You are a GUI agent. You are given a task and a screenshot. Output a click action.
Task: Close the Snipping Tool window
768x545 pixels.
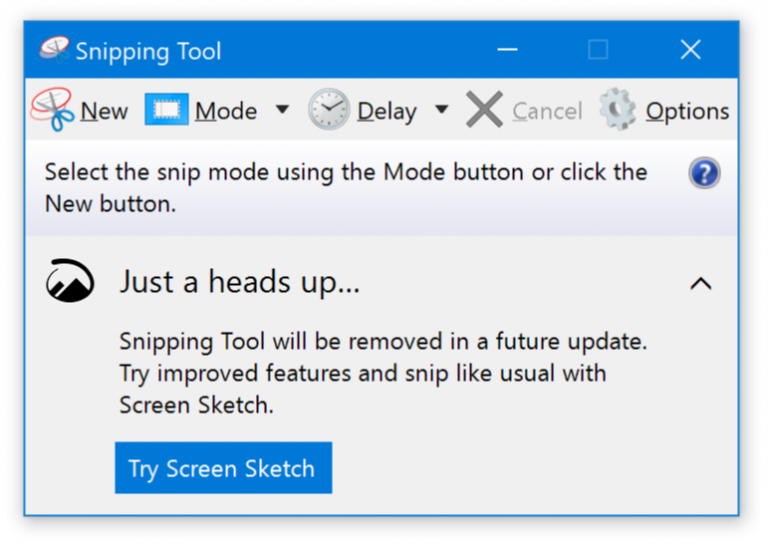690,50
